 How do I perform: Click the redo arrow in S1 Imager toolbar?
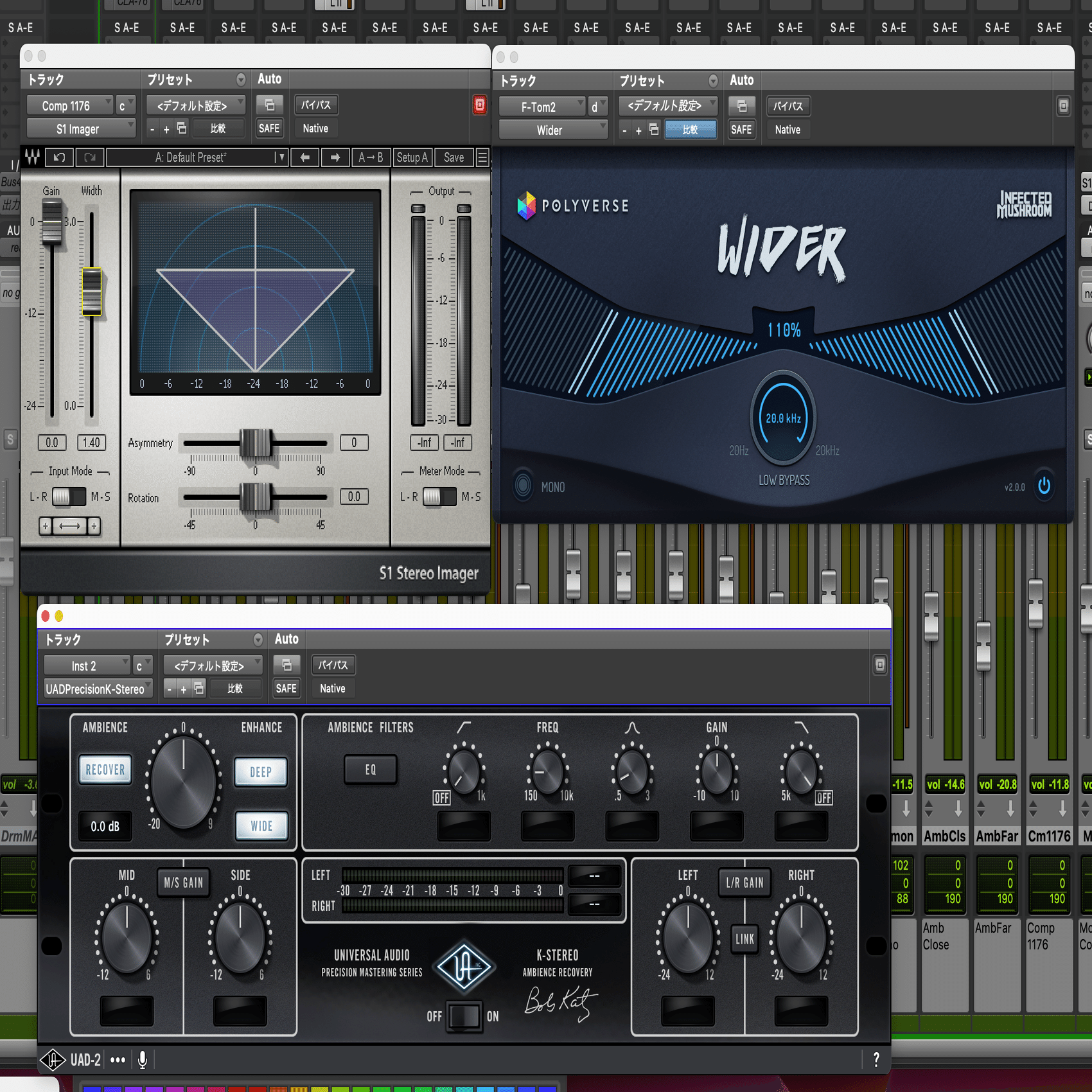[89, 157]
